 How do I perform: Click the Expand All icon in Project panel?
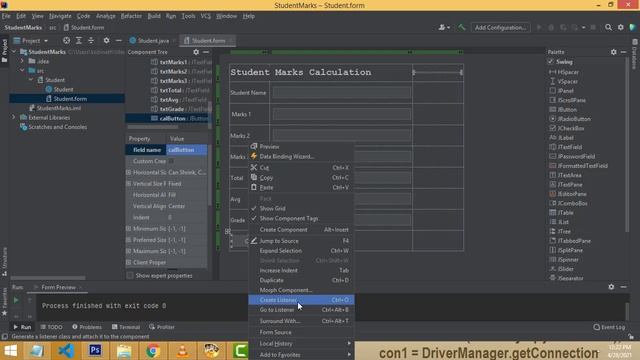79,40
